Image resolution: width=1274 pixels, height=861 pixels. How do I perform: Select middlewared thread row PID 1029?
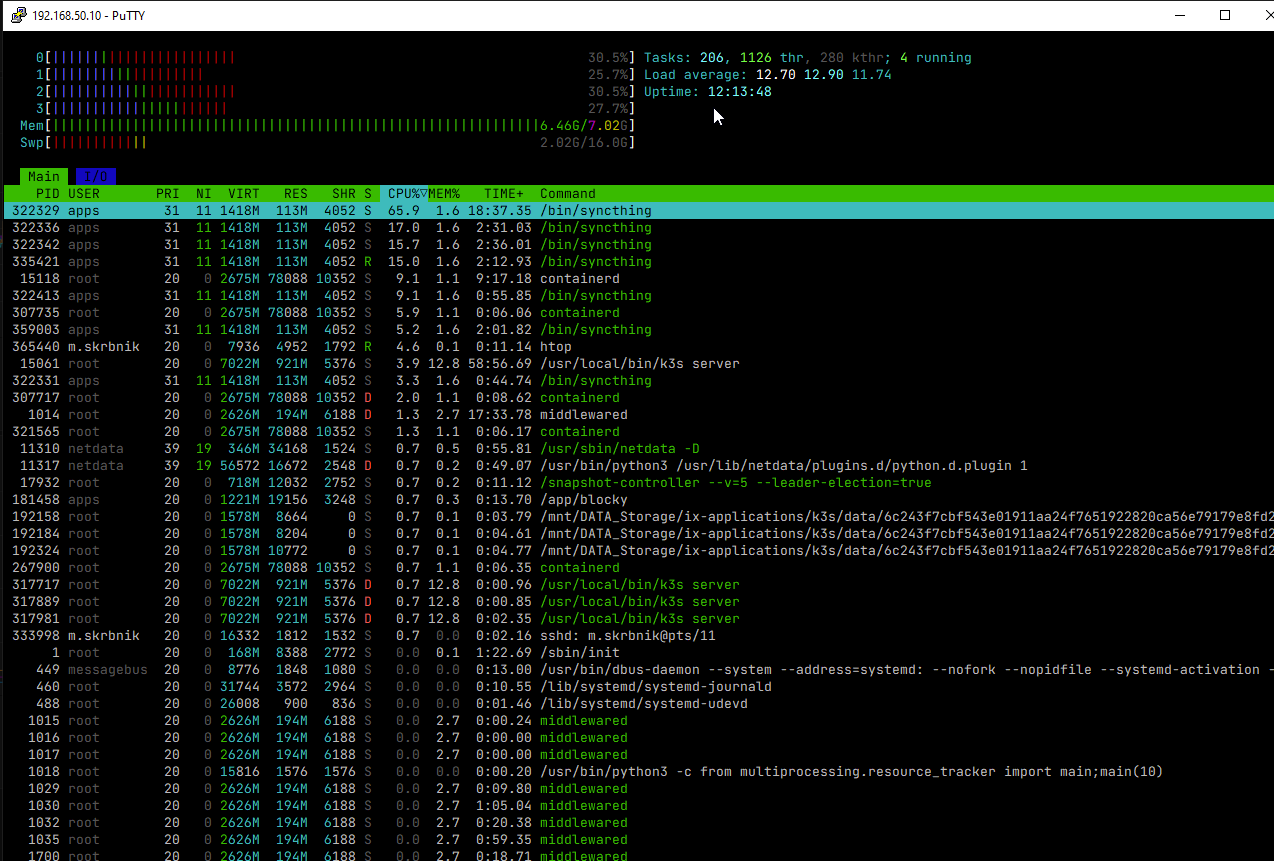(639, 789)
